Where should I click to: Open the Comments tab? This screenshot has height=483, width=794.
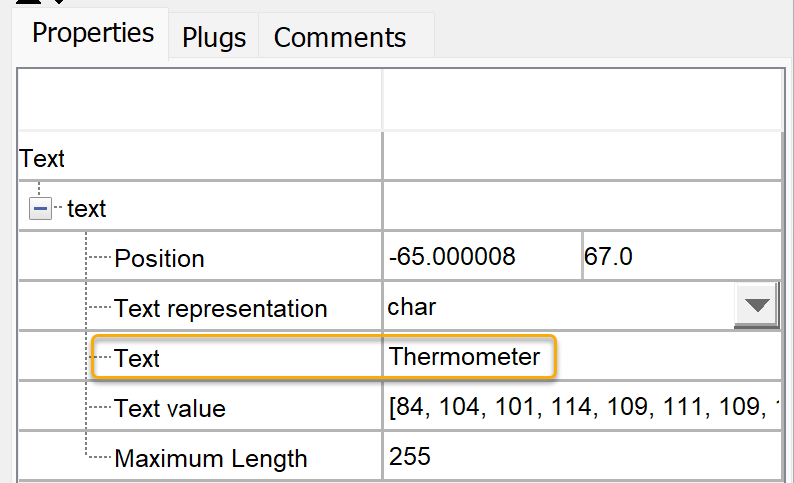pos(340,38)
